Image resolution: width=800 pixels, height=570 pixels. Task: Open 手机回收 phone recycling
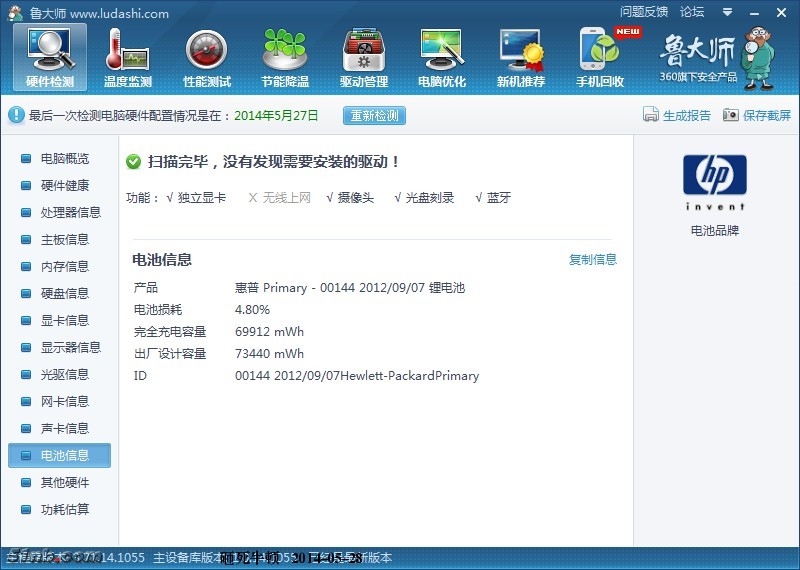600,57
